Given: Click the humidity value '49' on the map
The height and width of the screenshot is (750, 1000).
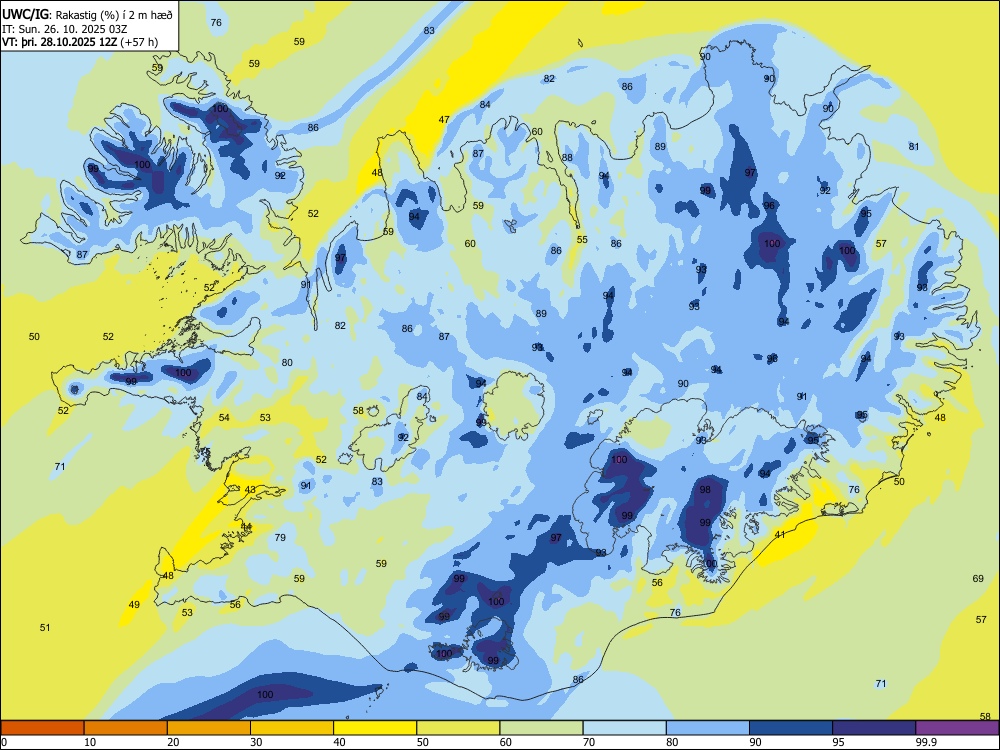Looking at the screenshot, I should [134, 605].
